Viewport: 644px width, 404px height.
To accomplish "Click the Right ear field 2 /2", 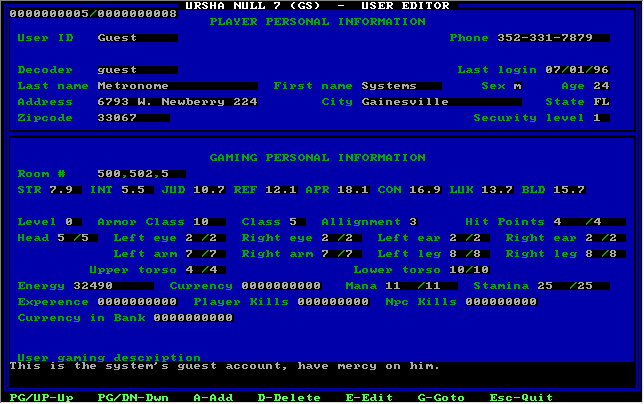I will point(605,238).
